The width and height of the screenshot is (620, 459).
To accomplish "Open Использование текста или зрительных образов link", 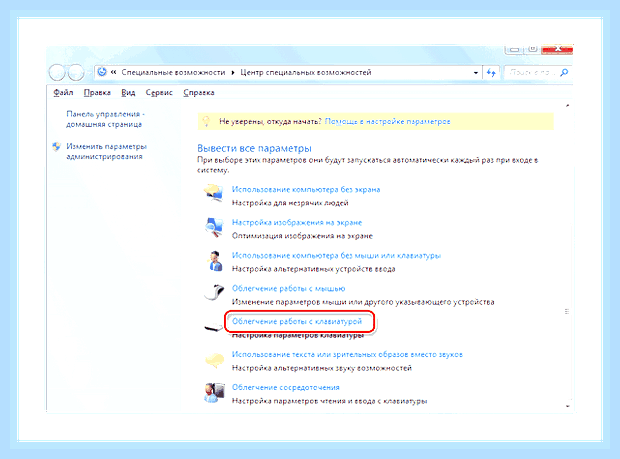I will 347,355.
